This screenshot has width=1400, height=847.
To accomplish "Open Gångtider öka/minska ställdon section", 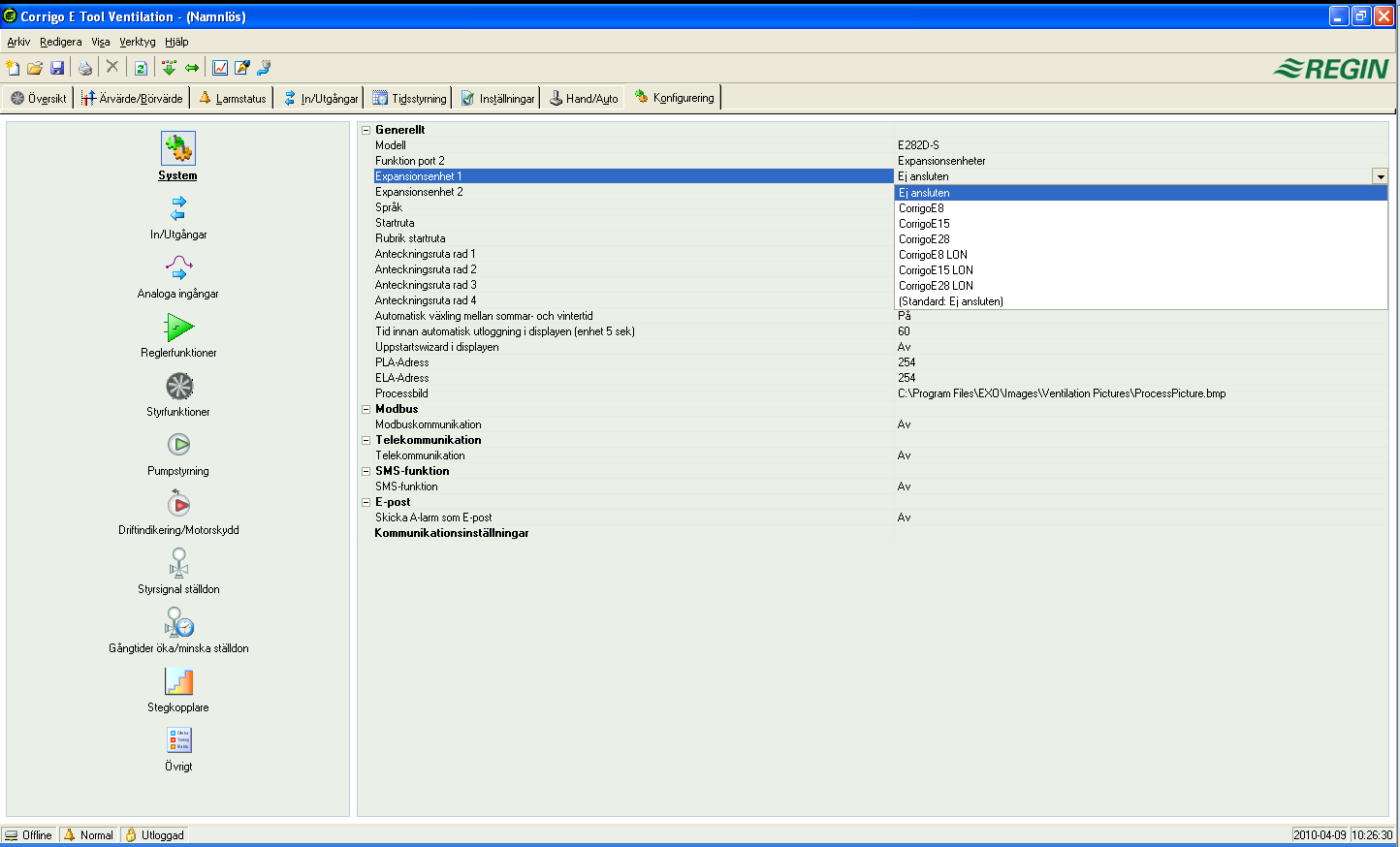I will [x=178, y=631].
